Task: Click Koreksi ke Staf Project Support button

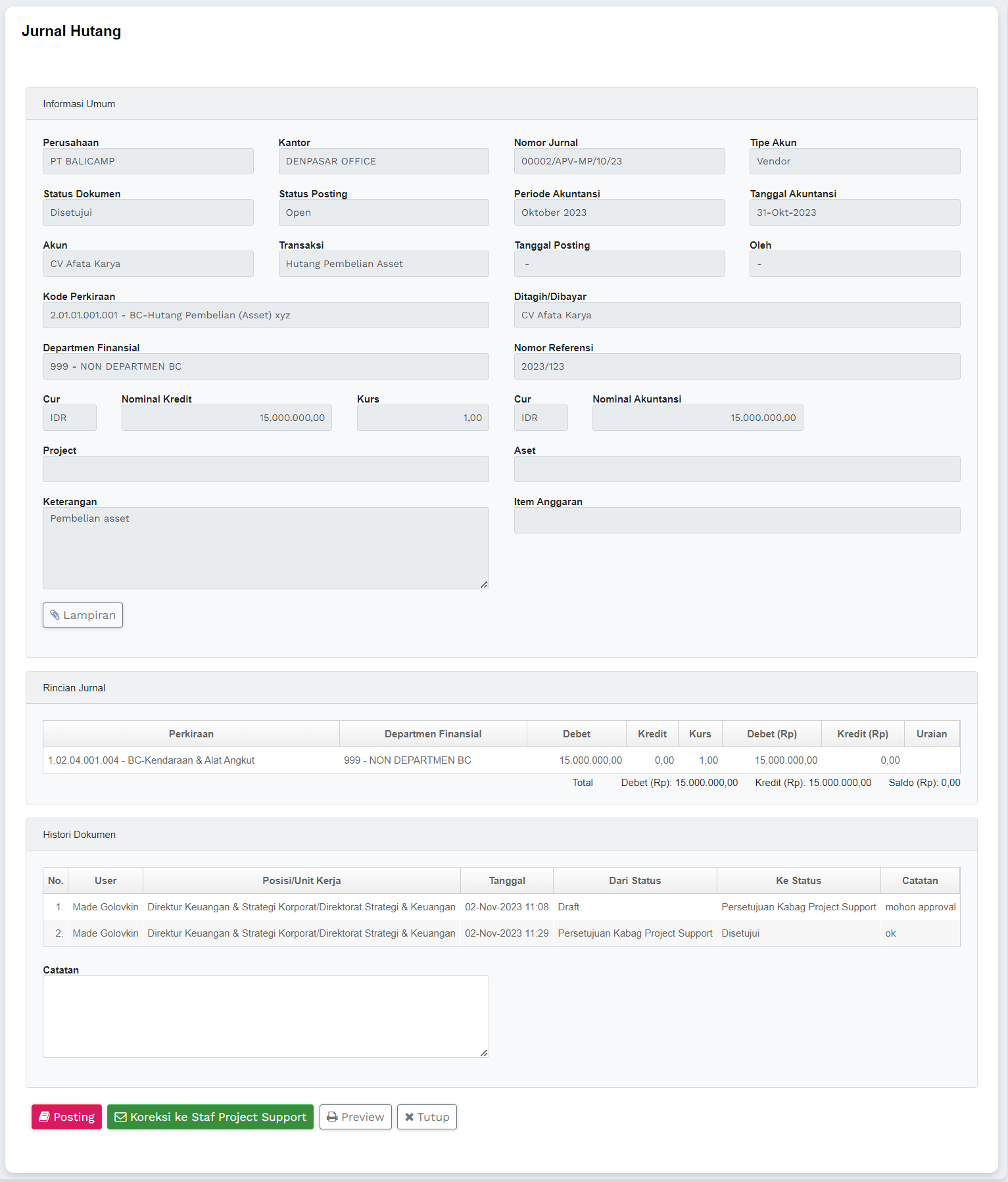Action: coord(210,1117)
